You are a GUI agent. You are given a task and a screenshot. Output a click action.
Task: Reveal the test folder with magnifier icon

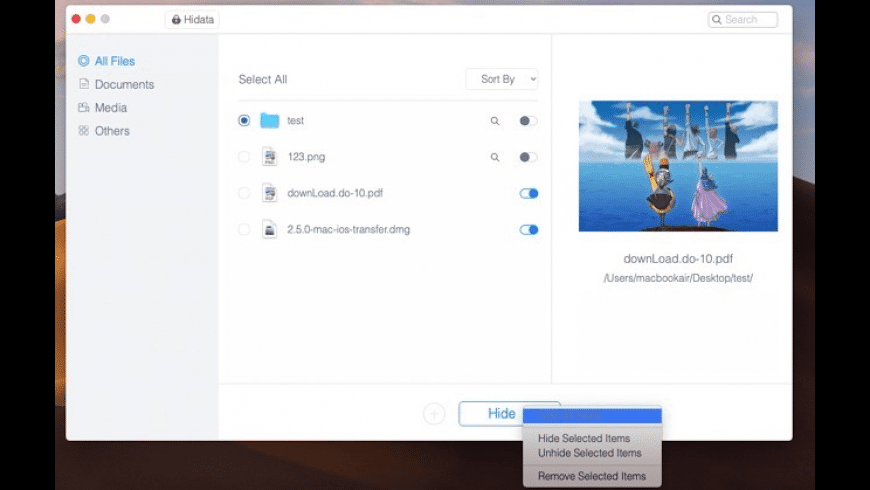494,121
